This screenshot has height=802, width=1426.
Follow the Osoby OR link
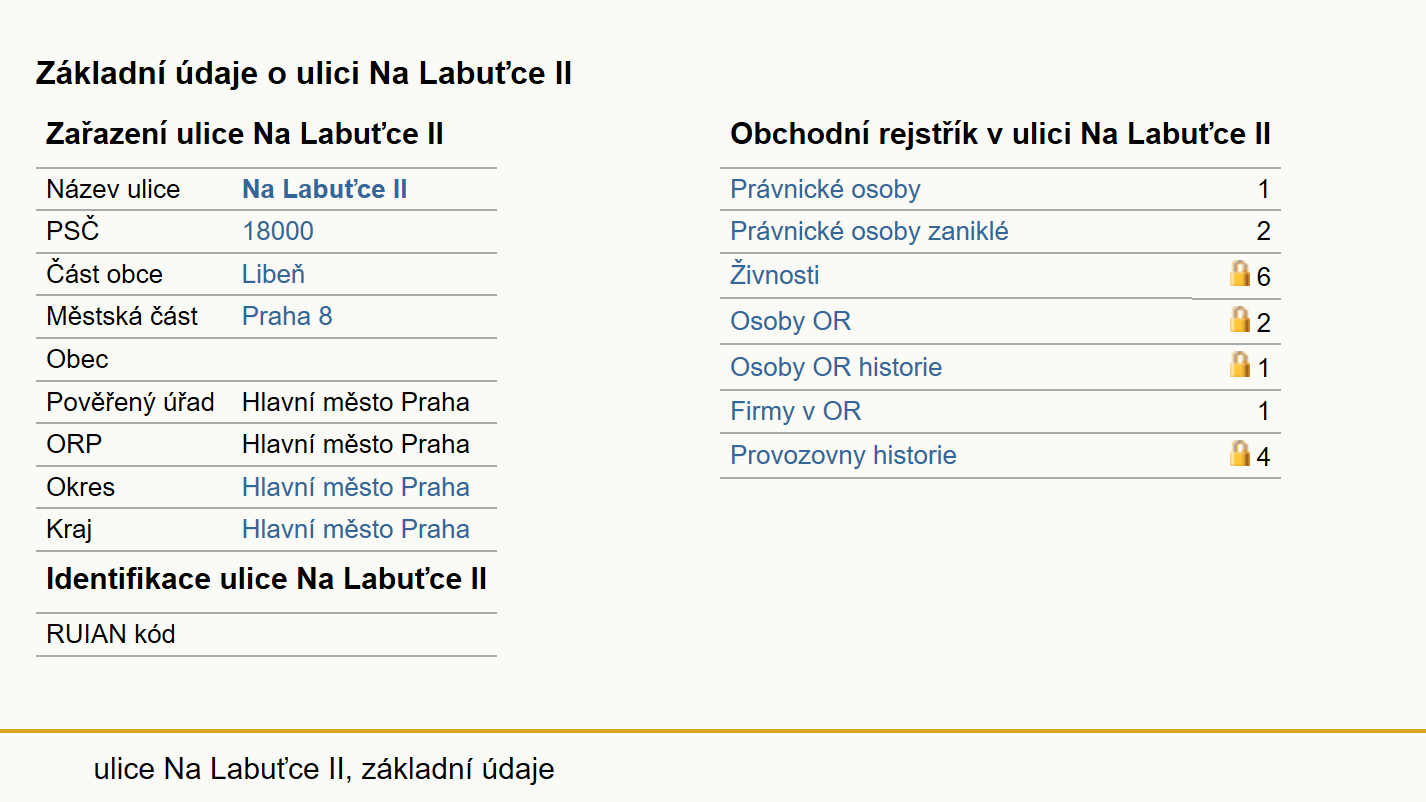pyautogui.click(x=790, y=321)
